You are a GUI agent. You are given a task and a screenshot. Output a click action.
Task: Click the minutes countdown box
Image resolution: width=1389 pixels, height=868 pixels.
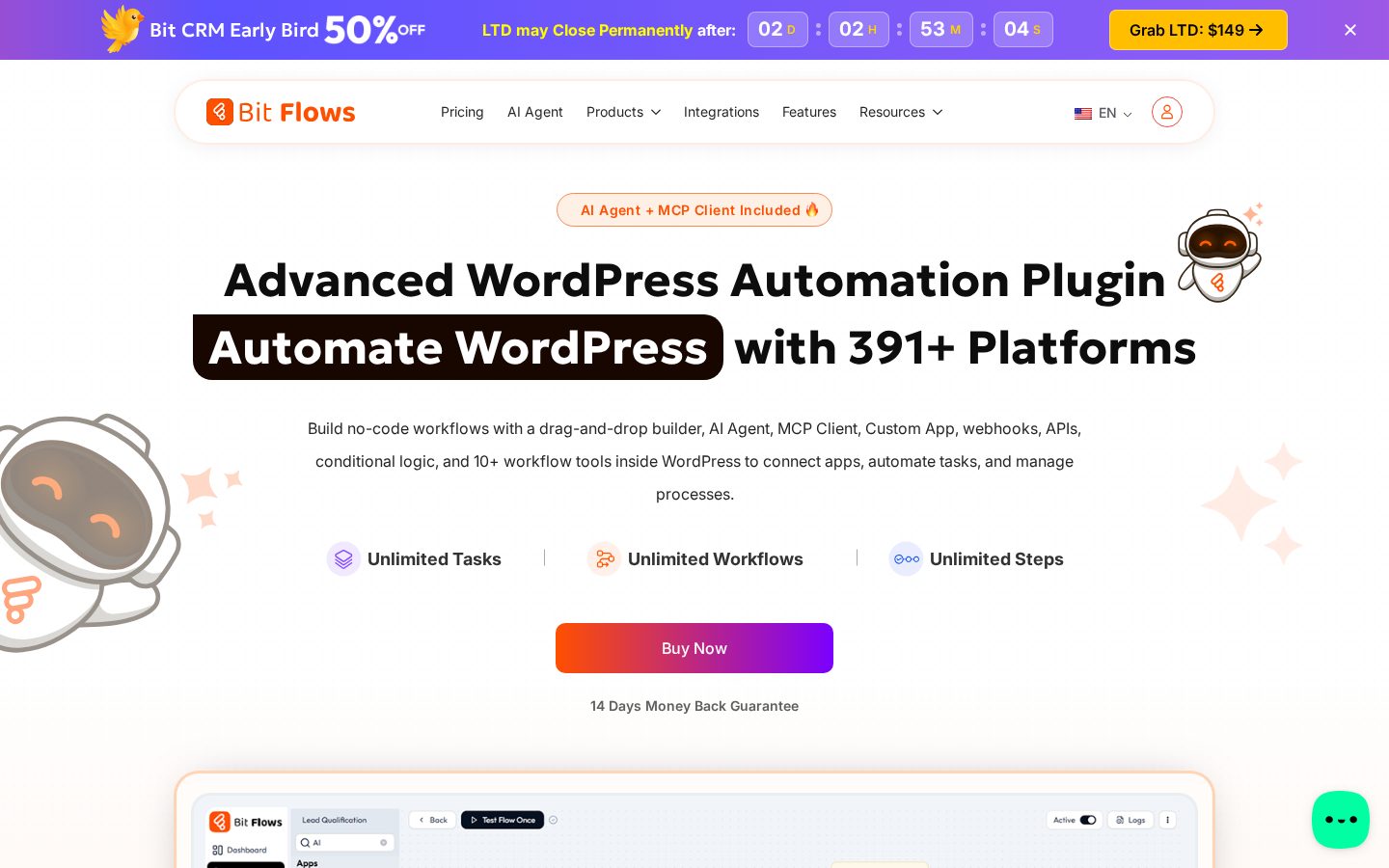(940, 30)
